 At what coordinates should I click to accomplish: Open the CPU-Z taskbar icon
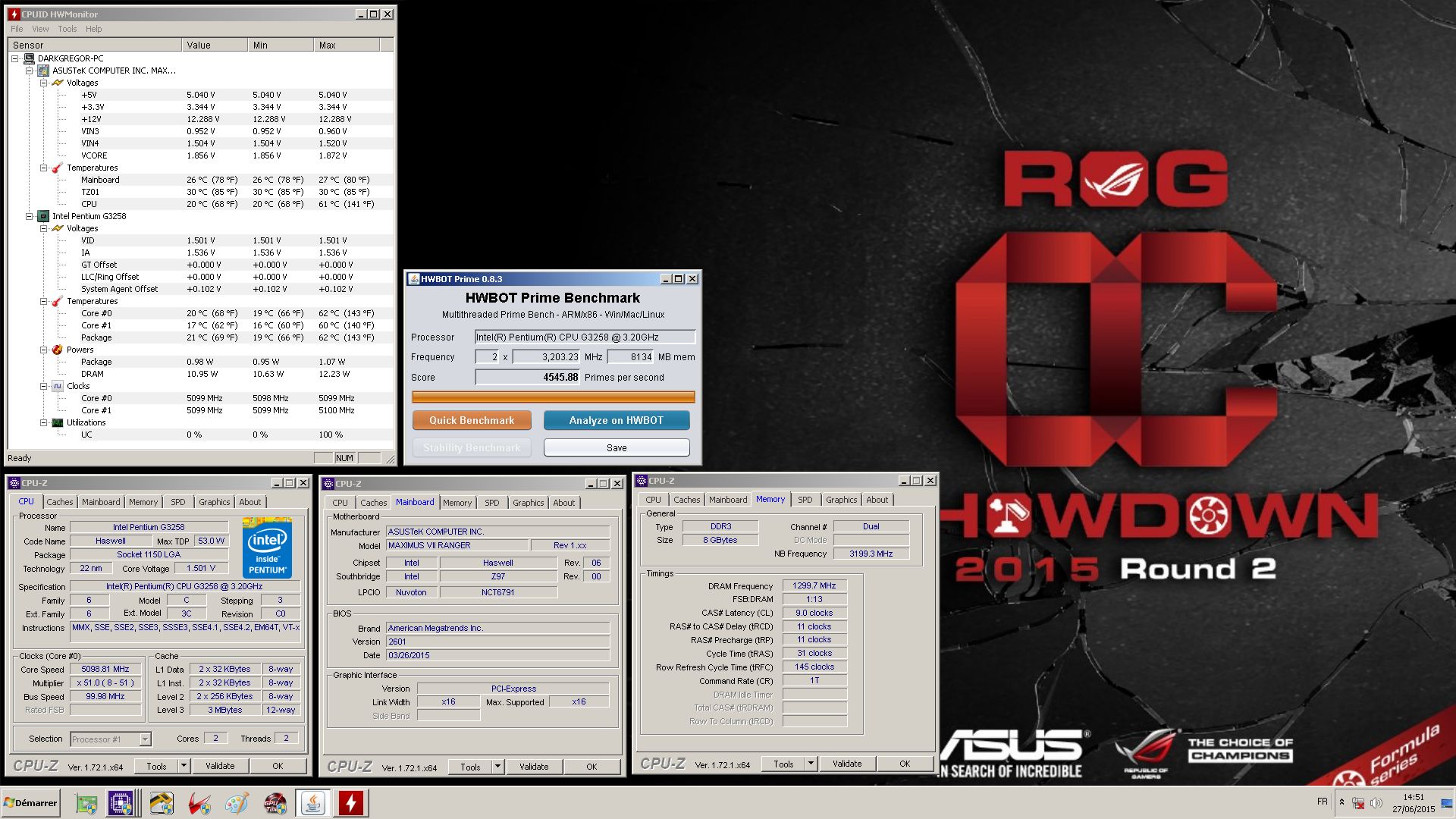coord(121,803)
